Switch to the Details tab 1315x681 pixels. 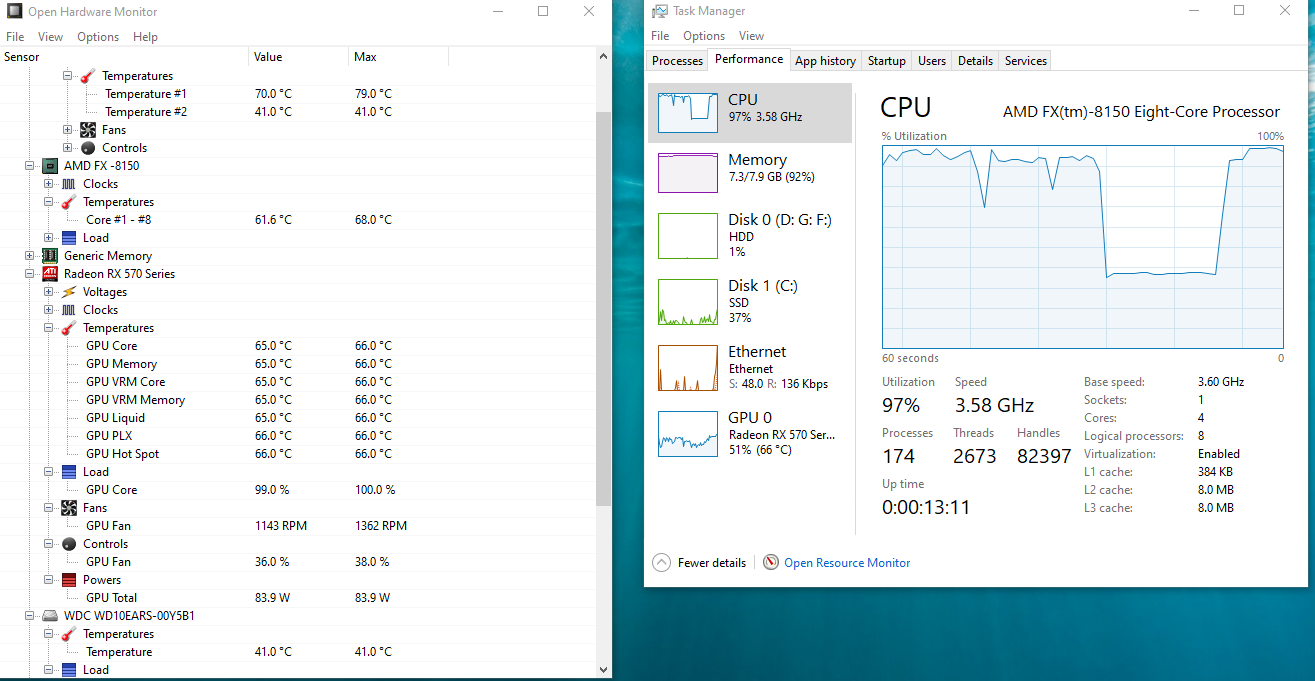[x=975, y=61]
